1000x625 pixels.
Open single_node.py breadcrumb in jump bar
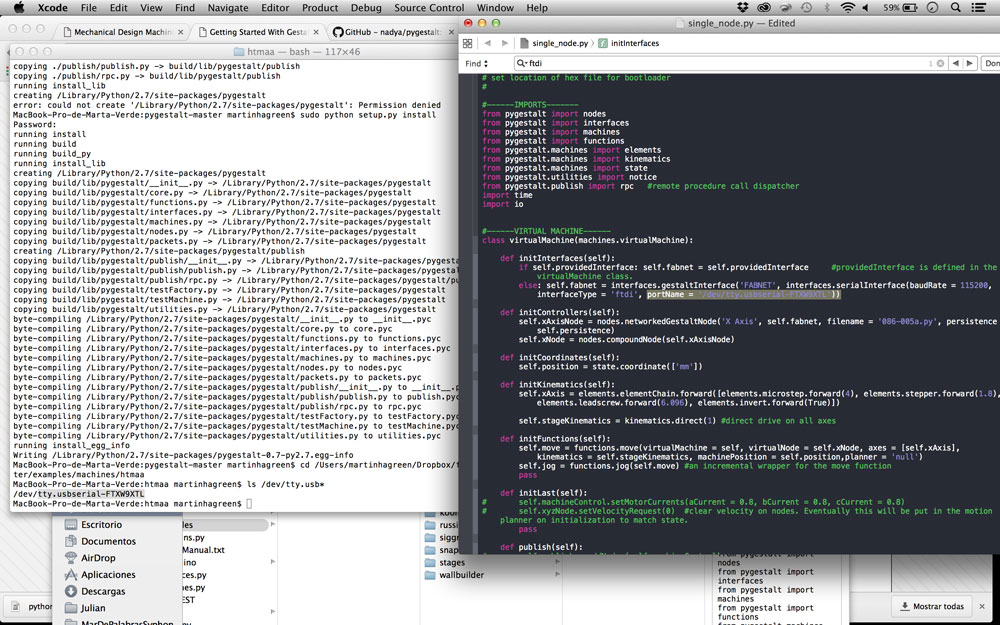coord(554,43)
